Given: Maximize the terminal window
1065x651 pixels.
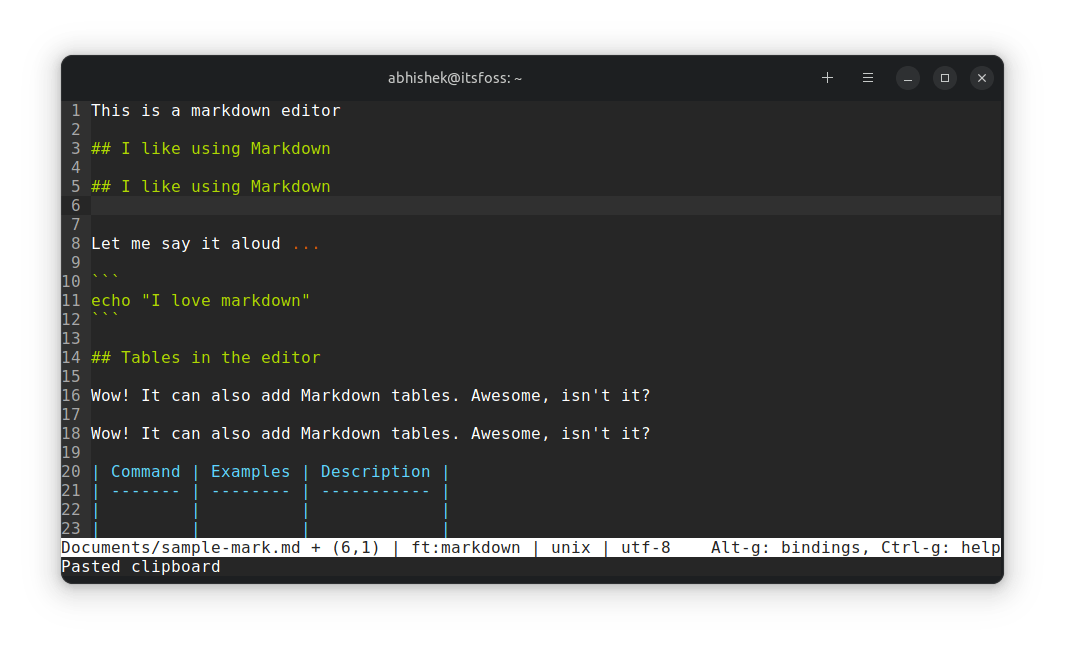Looking at the screenshot, I should click(x=944, y=78).
